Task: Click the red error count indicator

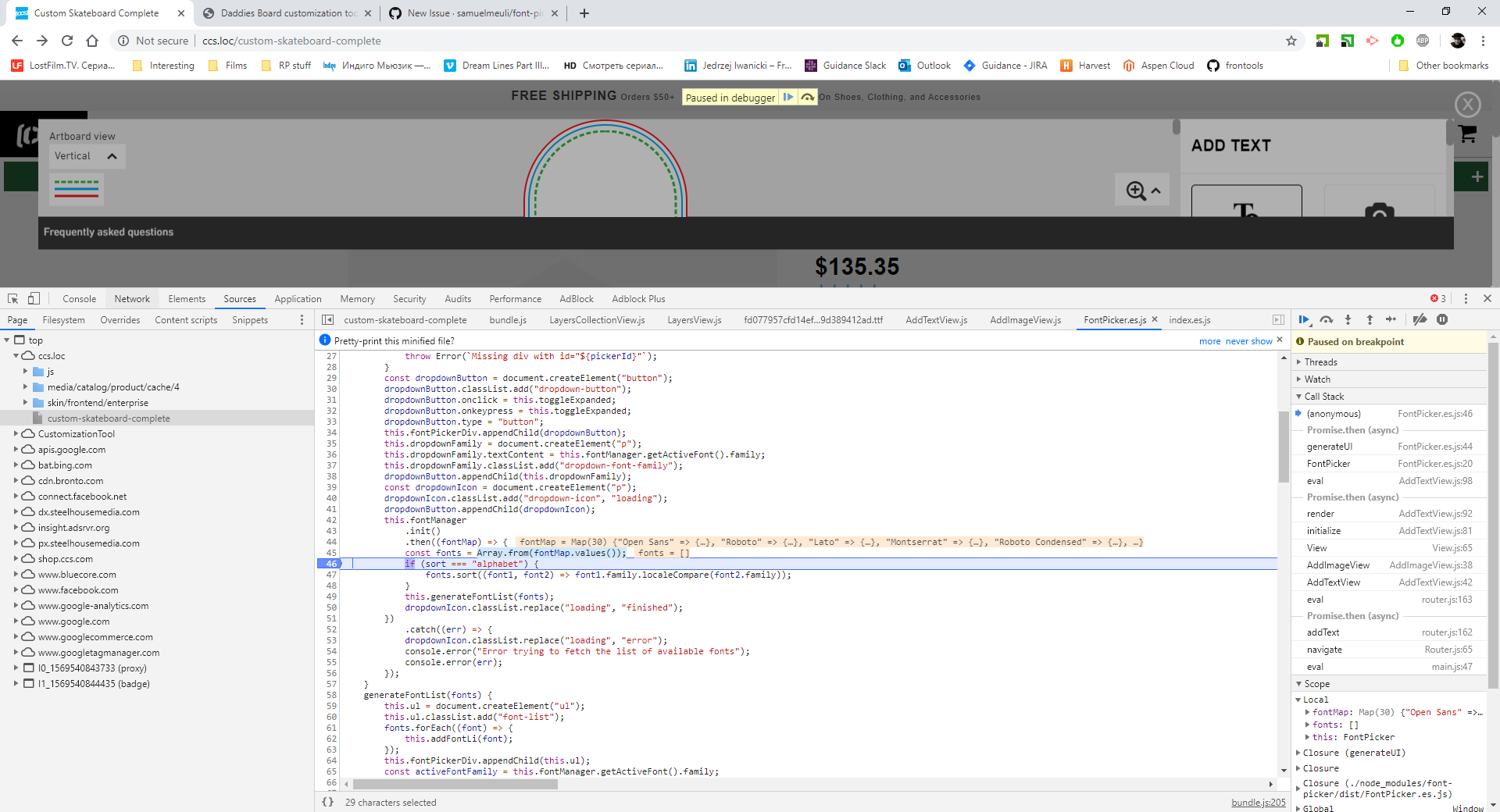Action: 1438,298
